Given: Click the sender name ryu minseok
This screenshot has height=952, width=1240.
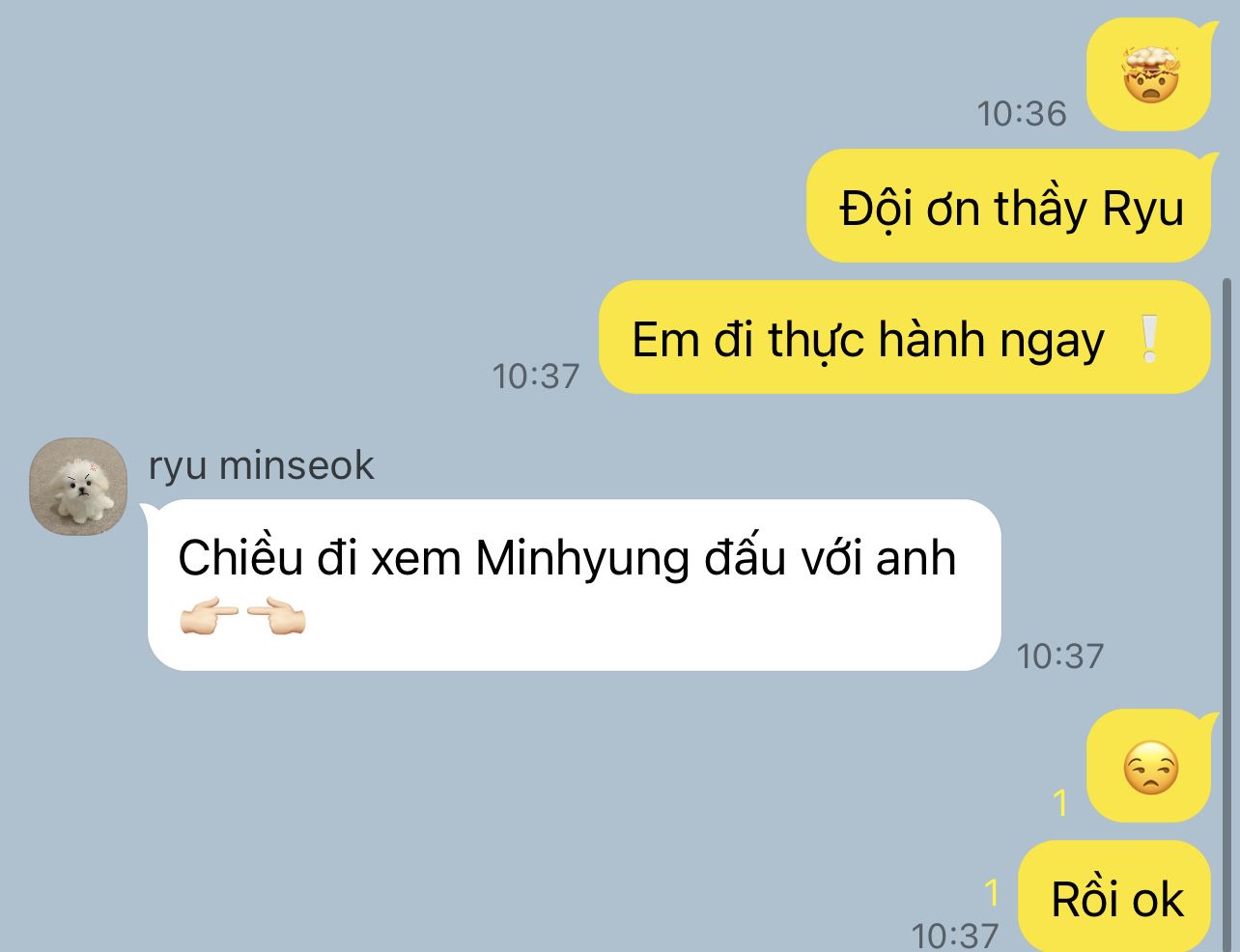Looking at the screenshot, I should pos(261,465).
